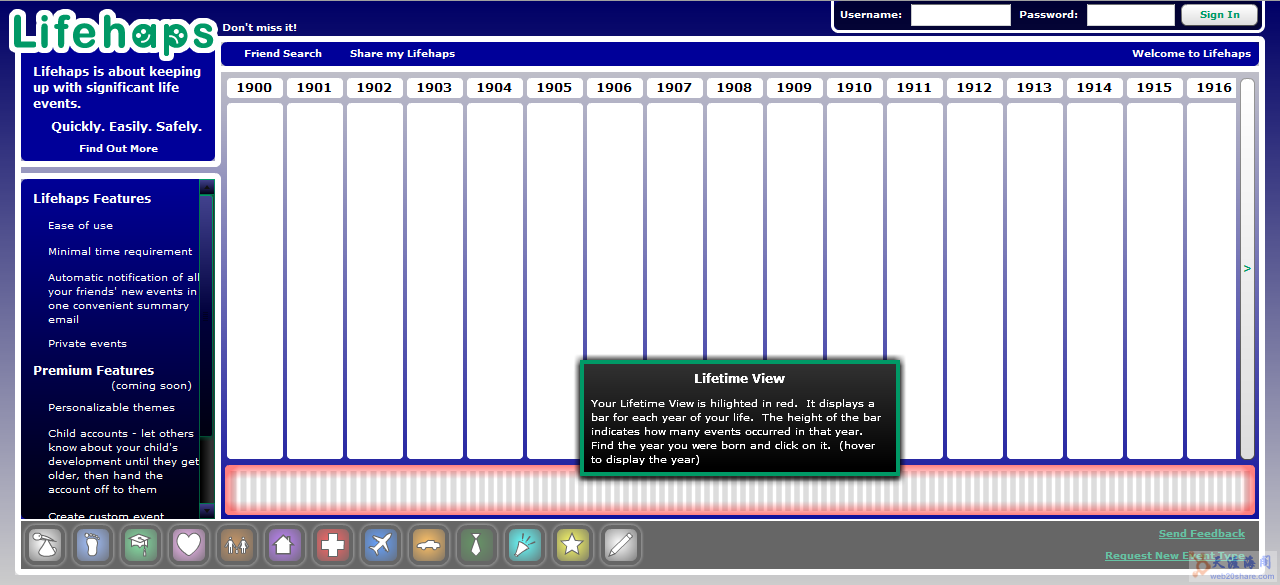Pick the heart relationship event icon
The image size is (1280, 585).
tap(189, 545)
